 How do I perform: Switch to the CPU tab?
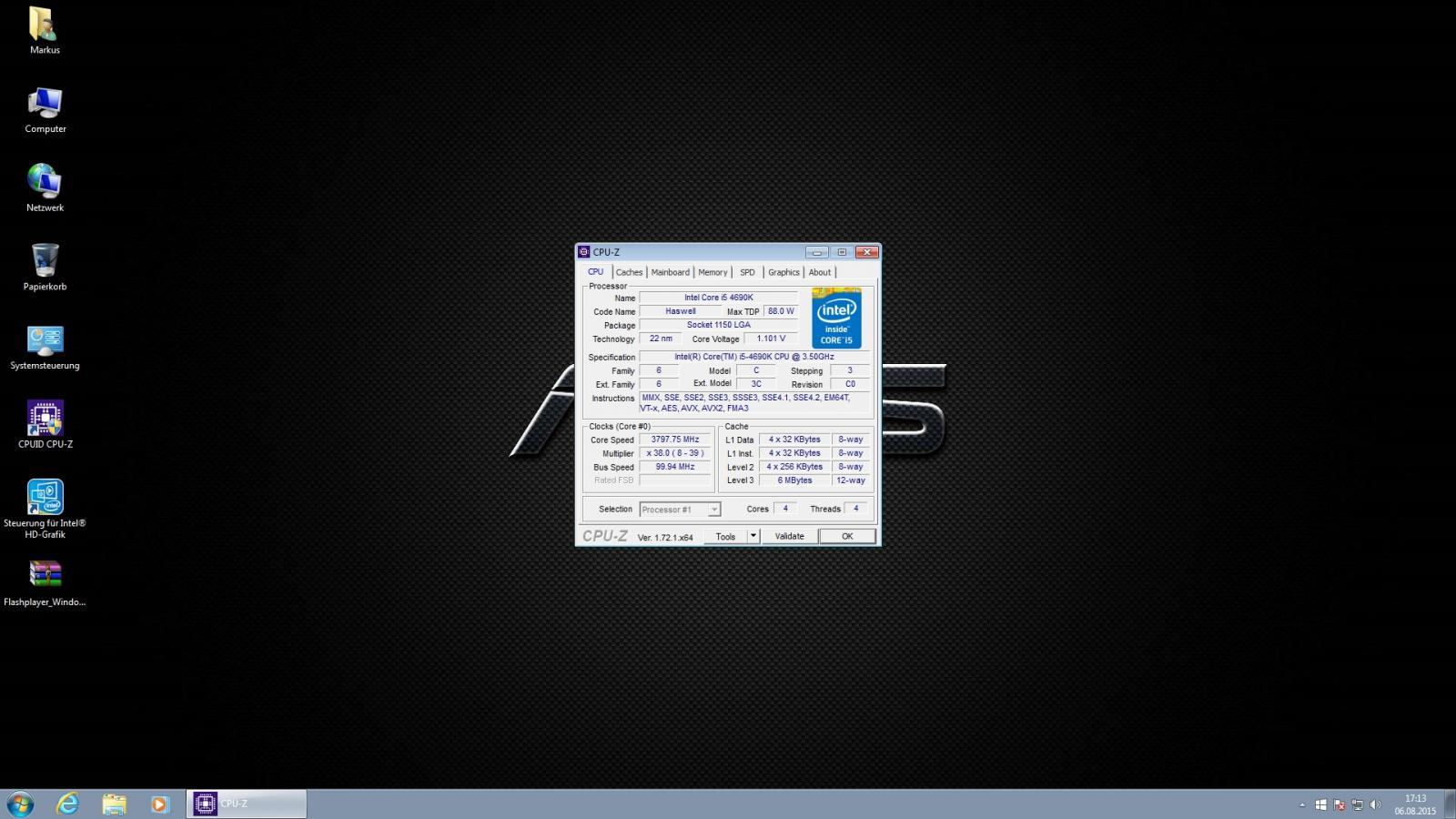click(595, 272)
